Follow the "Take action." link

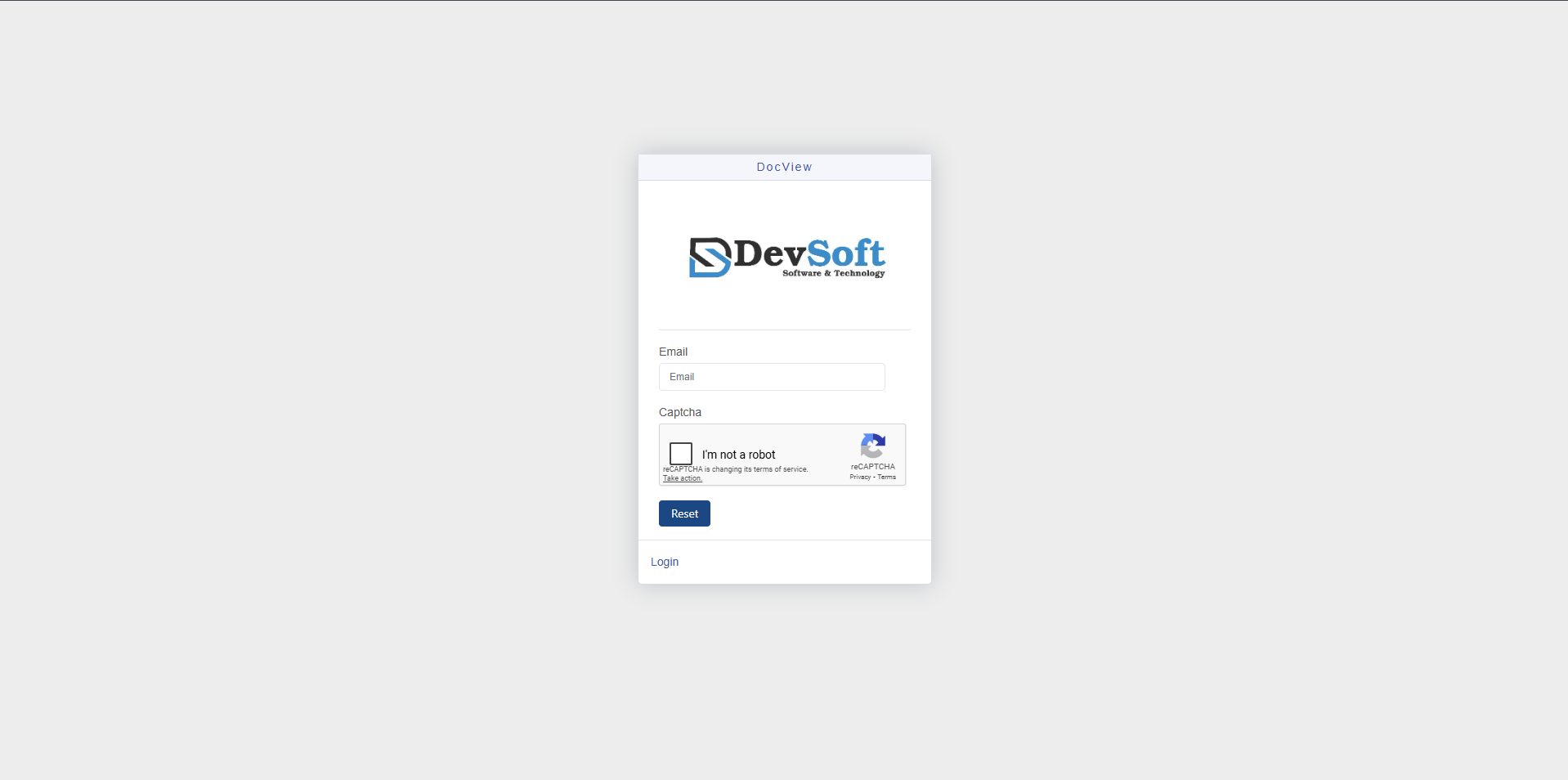pyautogui.click(x=683, y=478)
